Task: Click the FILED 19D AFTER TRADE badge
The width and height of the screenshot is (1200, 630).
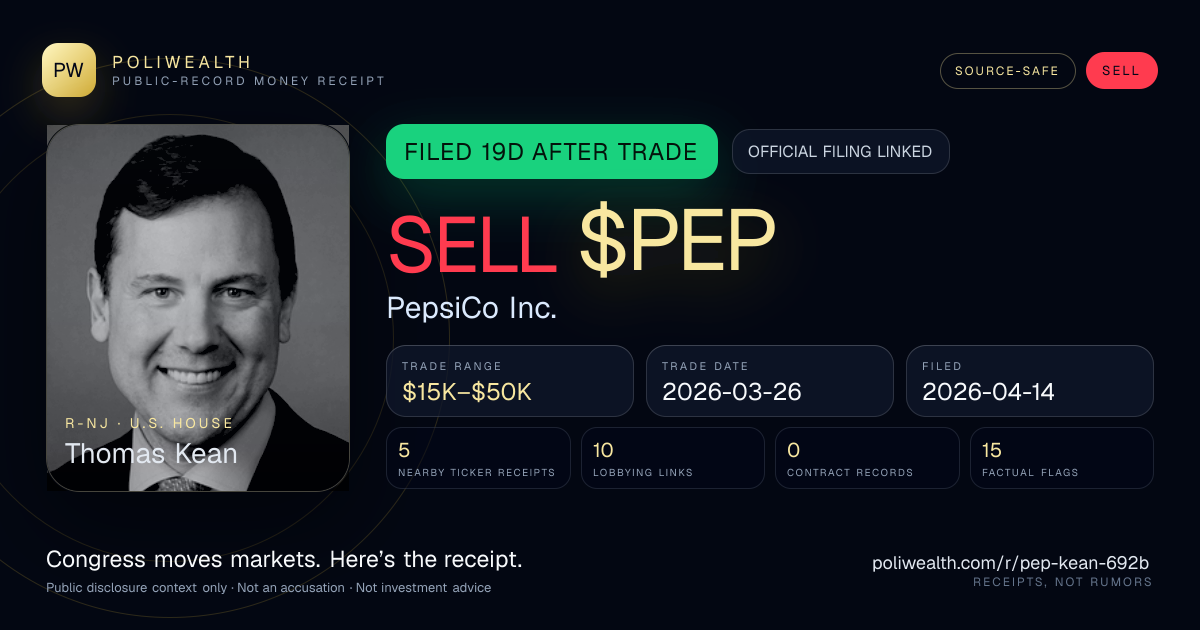Action: pyautogui.click(x=551, y=152)
